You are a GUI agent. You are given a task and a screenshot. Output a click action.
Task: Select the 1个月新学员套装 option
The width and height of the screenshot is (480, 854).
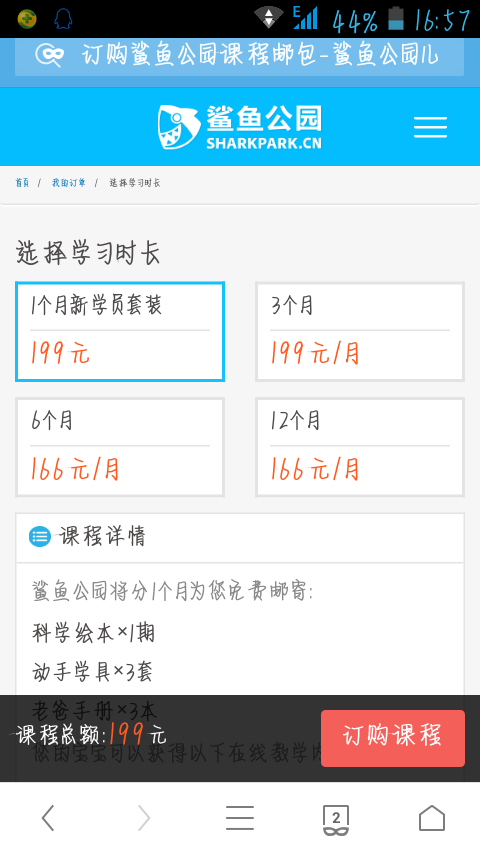point(120,332)
